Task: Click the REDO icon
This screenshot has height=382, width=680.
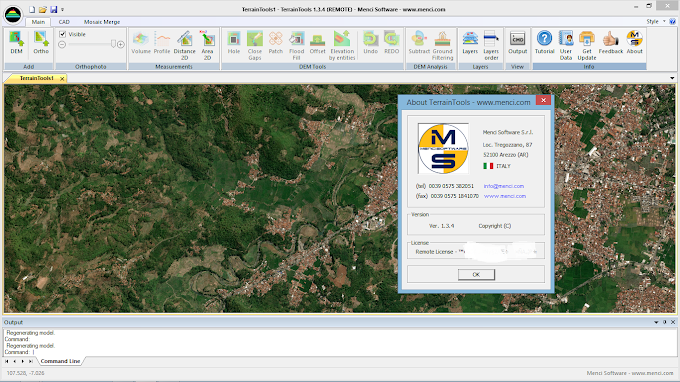Action: (x=391, y=42)
